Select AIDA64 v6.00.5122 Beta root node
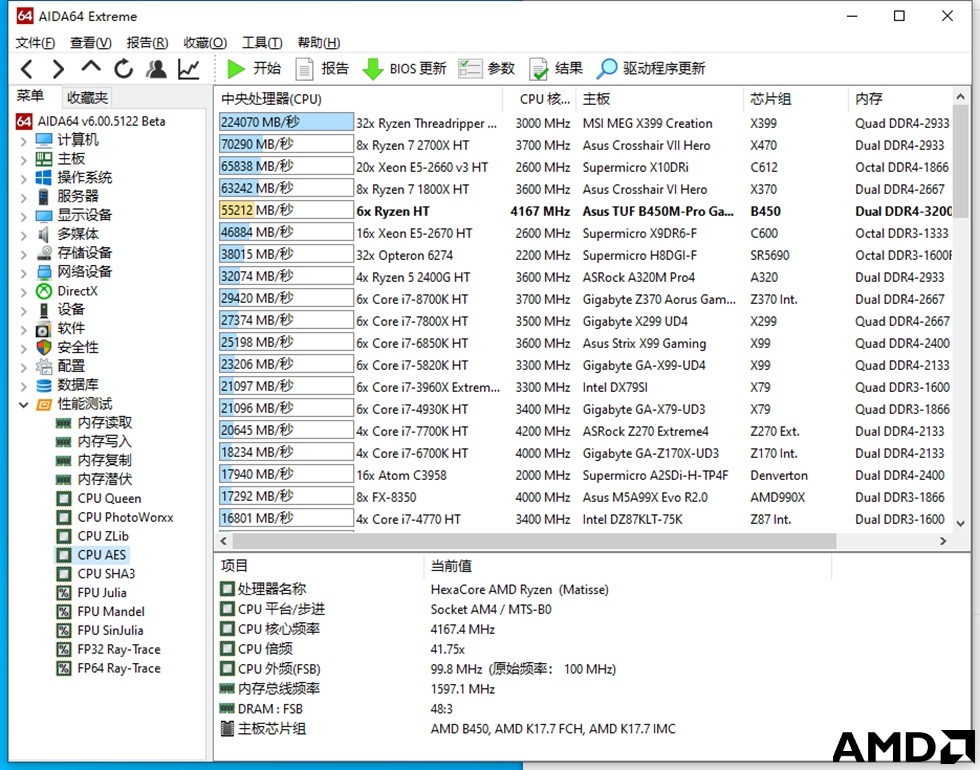 point(101,121)
